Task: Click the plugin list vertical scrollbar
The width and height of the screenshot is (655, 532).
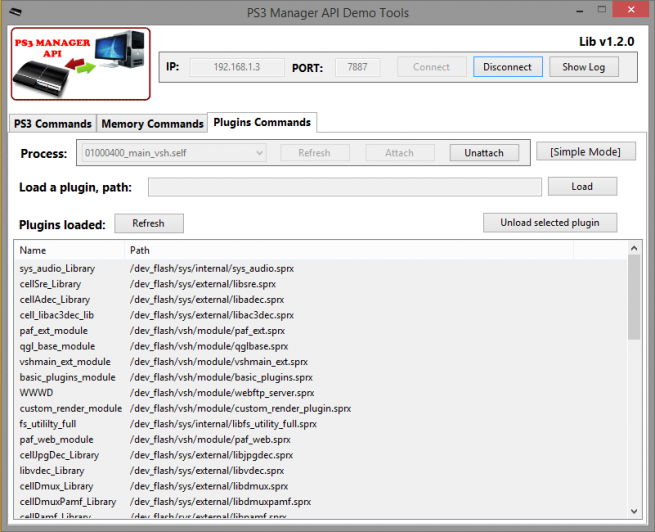Action: [634, 300]
